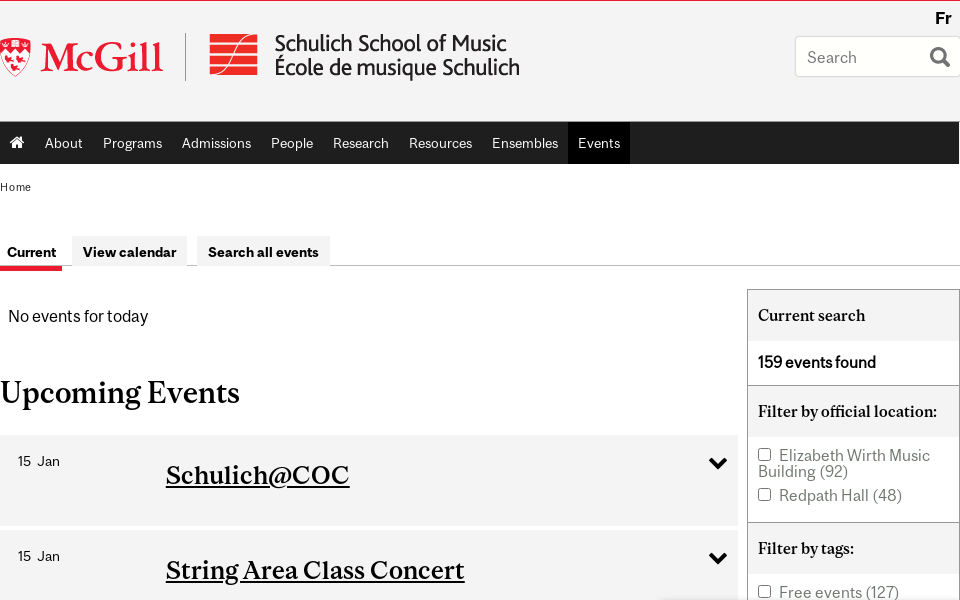Open the Programs menu
The width and height of the screenshot is (960, 600).
(x=132, y=143)
